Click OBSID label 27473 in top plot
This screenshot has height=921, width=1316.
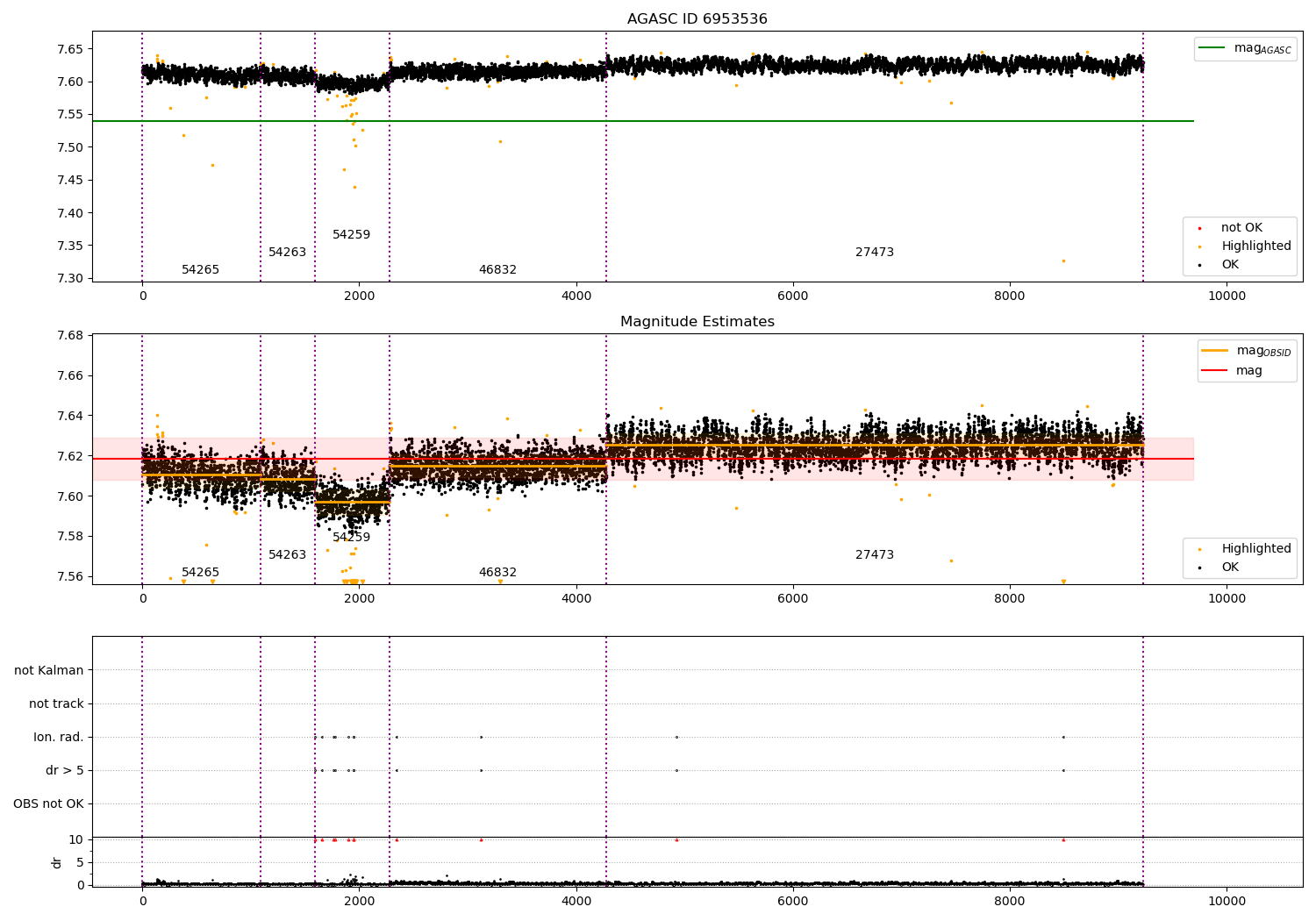click(875, 253)
